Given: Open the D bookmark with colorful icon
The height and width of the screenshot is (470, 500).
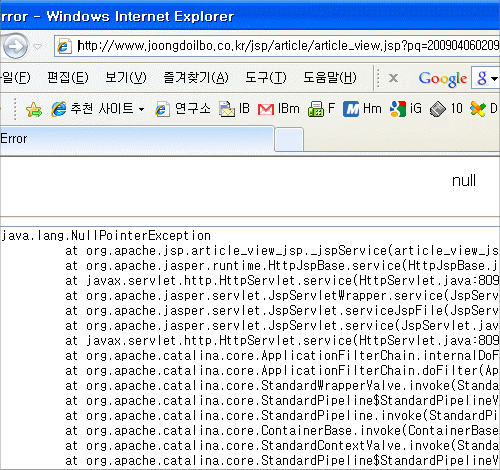Looking at the screenshot, I should 484,109.
